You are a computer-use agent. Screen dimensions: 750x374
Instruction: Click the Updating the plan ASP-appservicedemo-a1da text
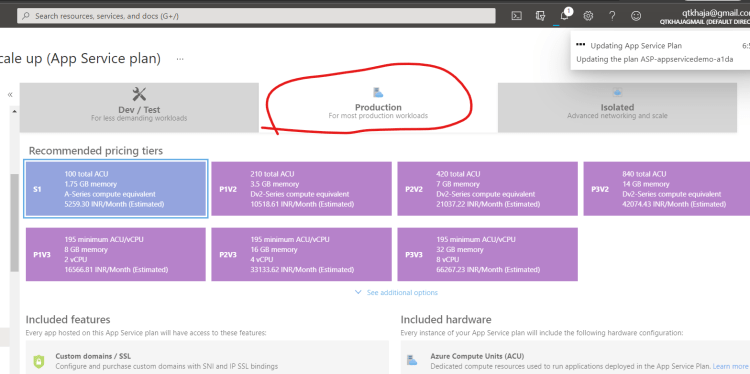click(x=655, y=59)
